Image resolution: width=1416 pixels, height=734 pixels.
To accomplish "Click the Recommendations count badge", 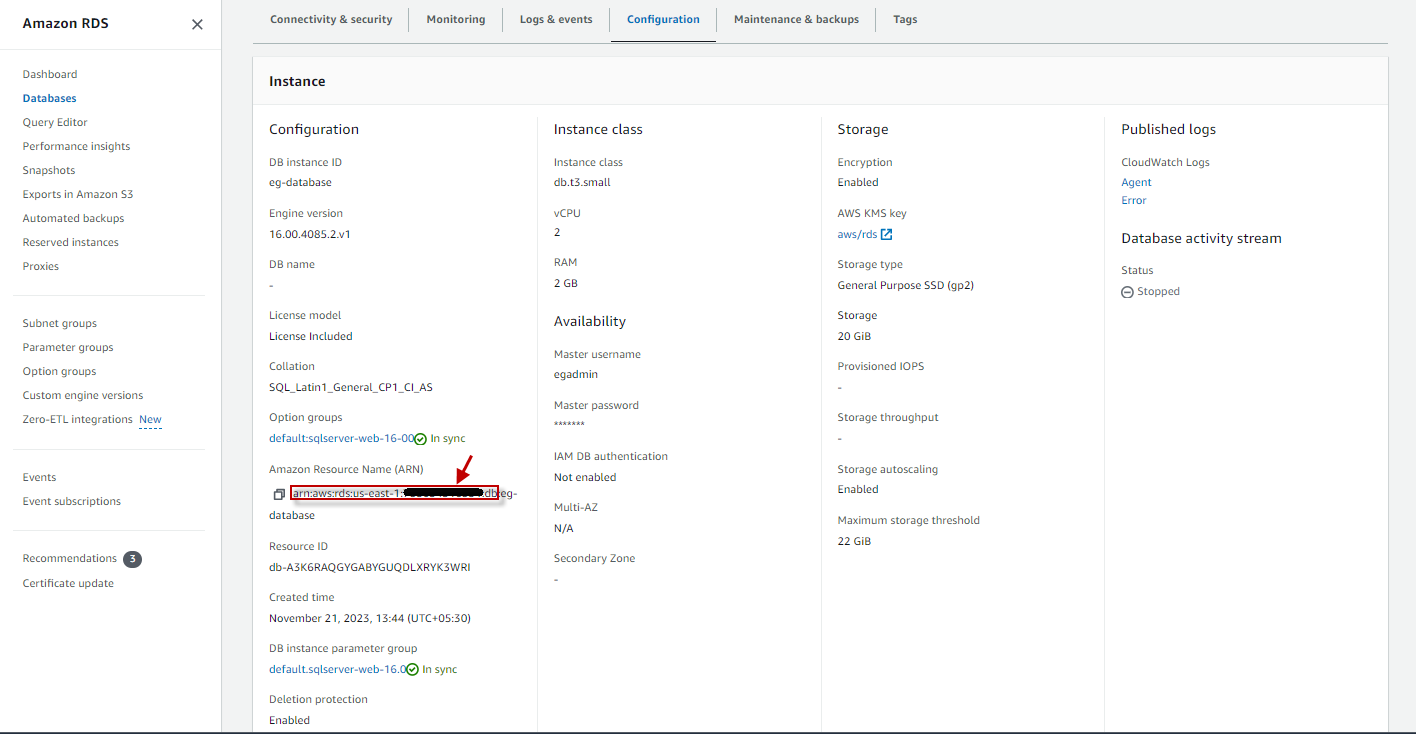I will (x=132, y=559).
